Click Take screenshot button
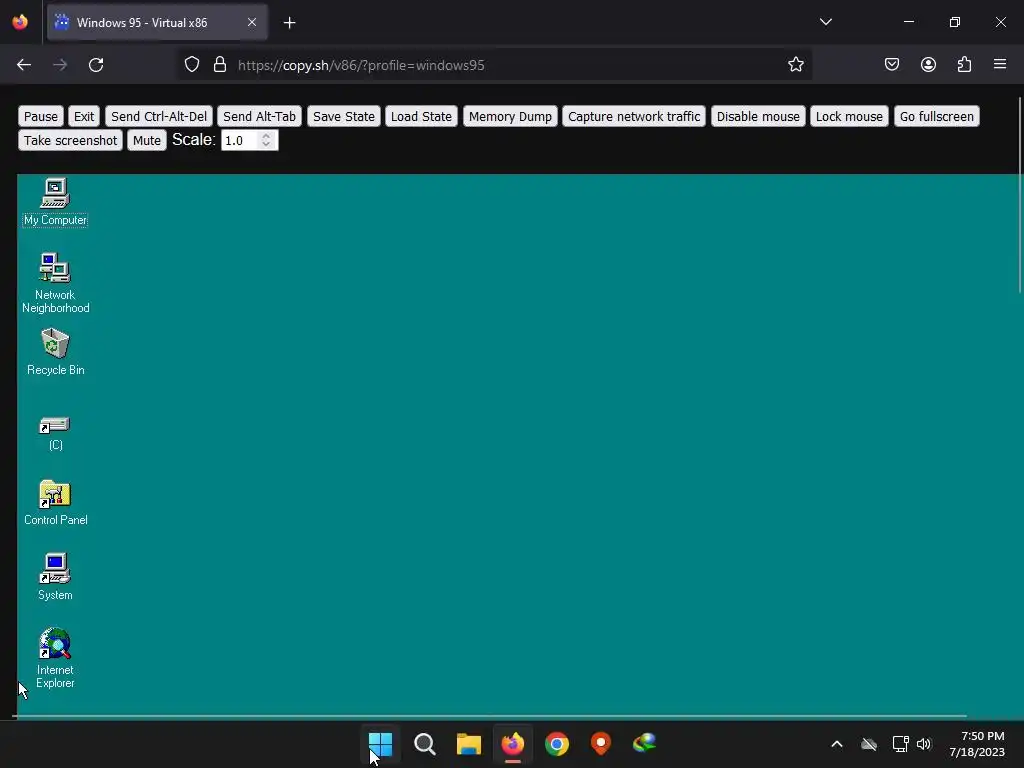 (71, 140)
